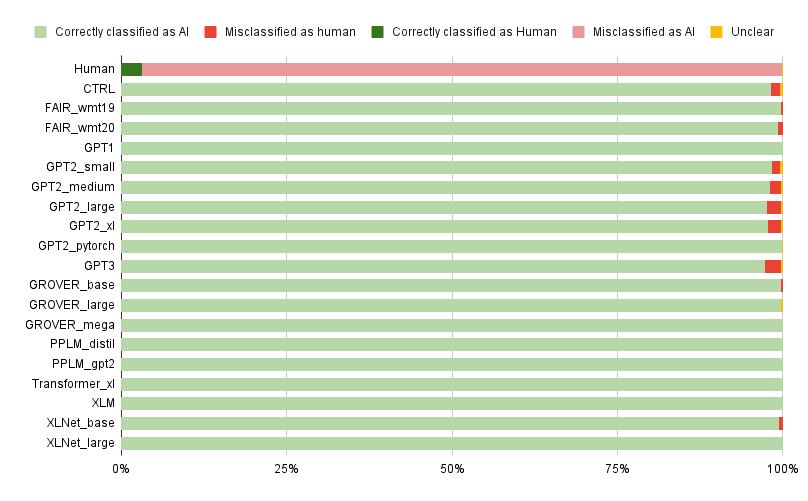Click the red 'Misclassified as human' legend swatch
Screen dimensions: 808x501
pos(210,32)
